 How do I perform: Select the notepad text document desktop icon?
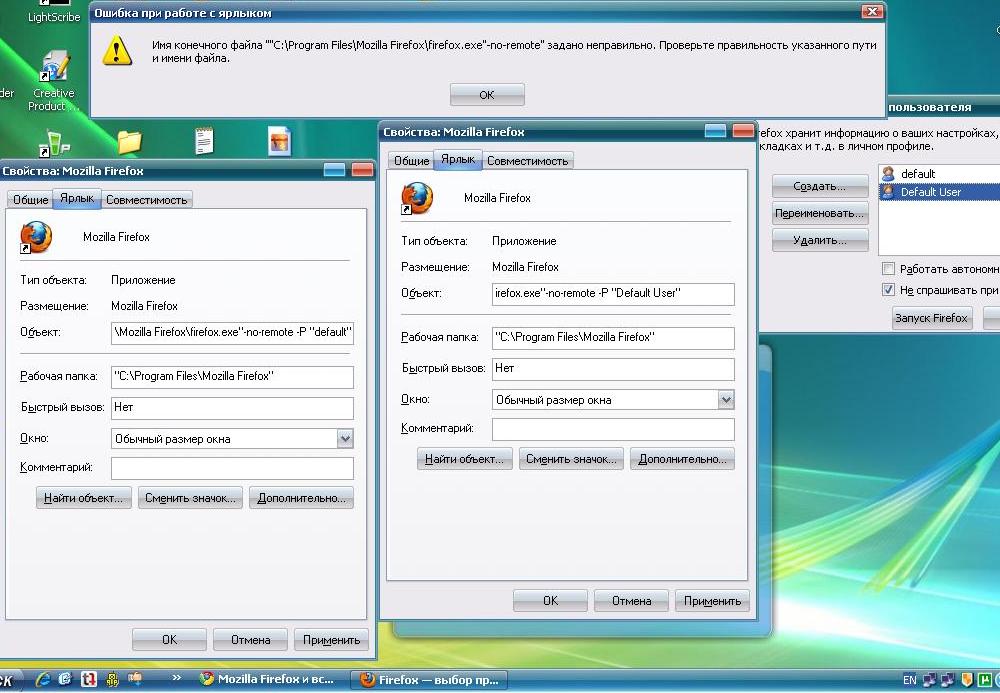pyautogui.click(x=204, y=141)
